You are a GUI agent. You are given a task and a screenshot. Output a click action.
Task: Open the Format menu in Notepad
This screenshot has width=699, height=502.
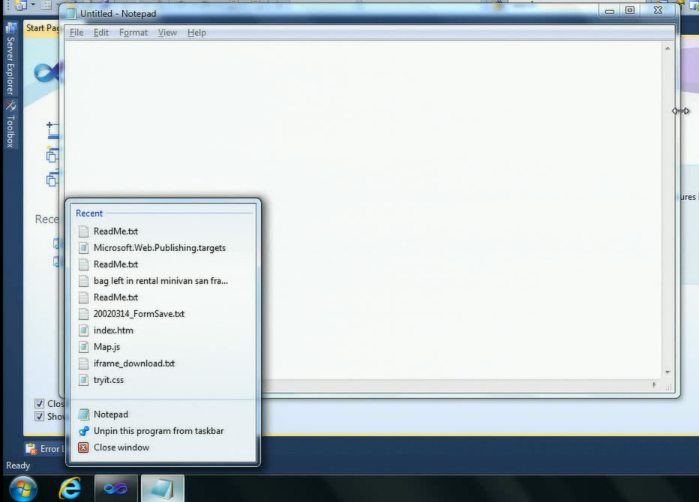click(133, 33)
